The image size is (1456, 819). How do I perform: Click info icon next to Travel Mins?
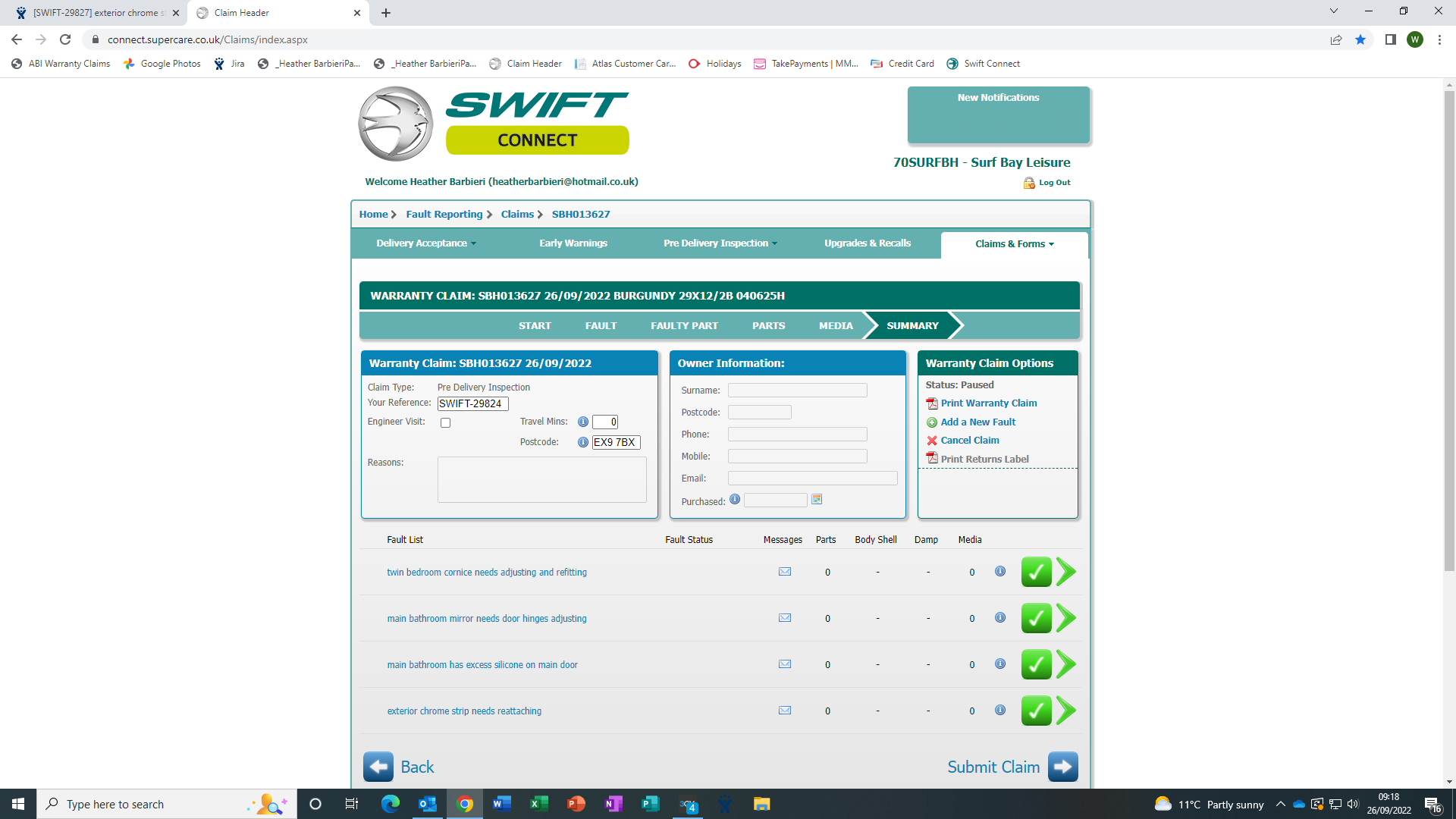point(582,422)
